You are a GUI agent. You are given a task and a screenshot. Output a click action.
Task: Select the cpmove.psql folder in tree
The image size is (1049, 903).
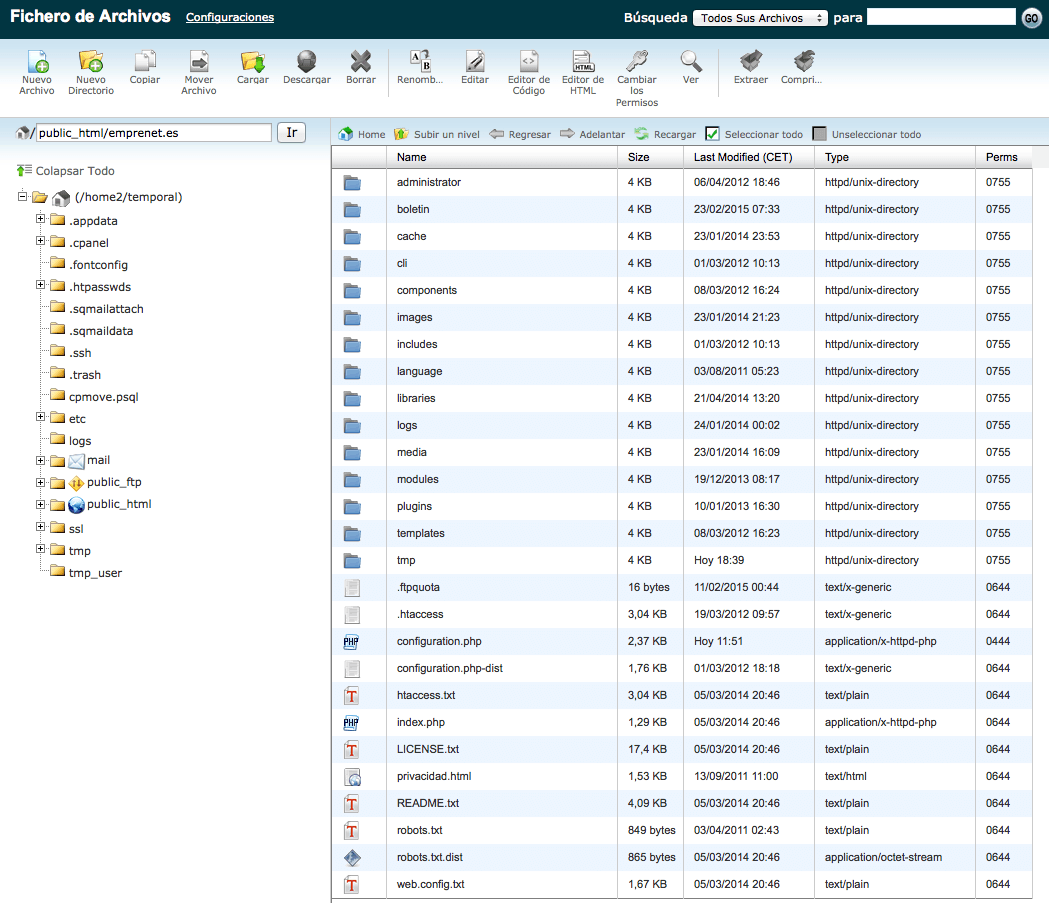104,397
